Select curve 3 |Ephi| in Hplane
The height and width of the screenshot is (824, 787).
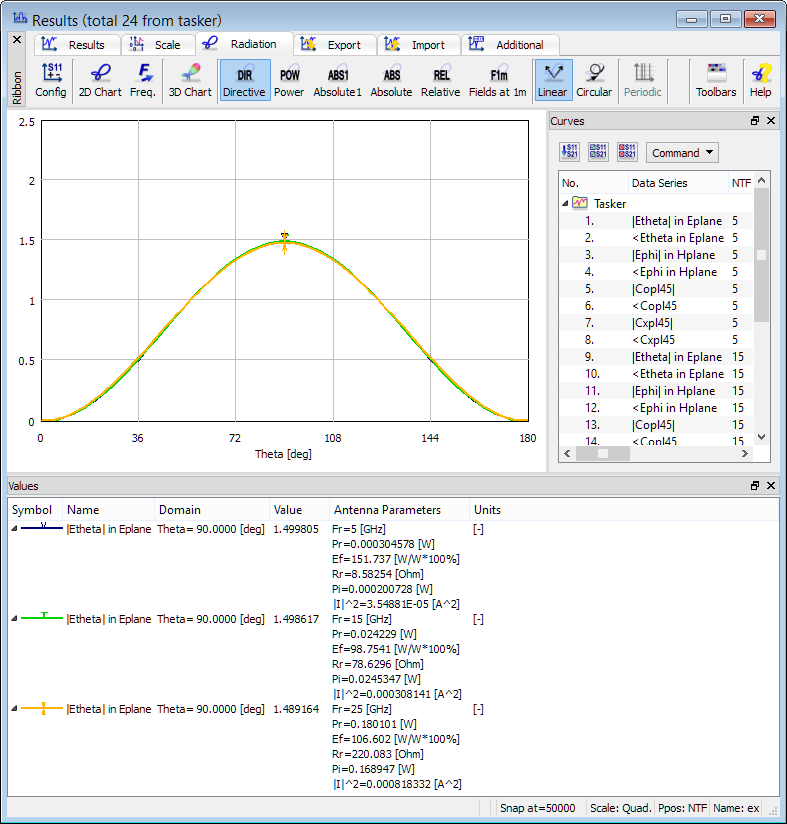point(674,255)
